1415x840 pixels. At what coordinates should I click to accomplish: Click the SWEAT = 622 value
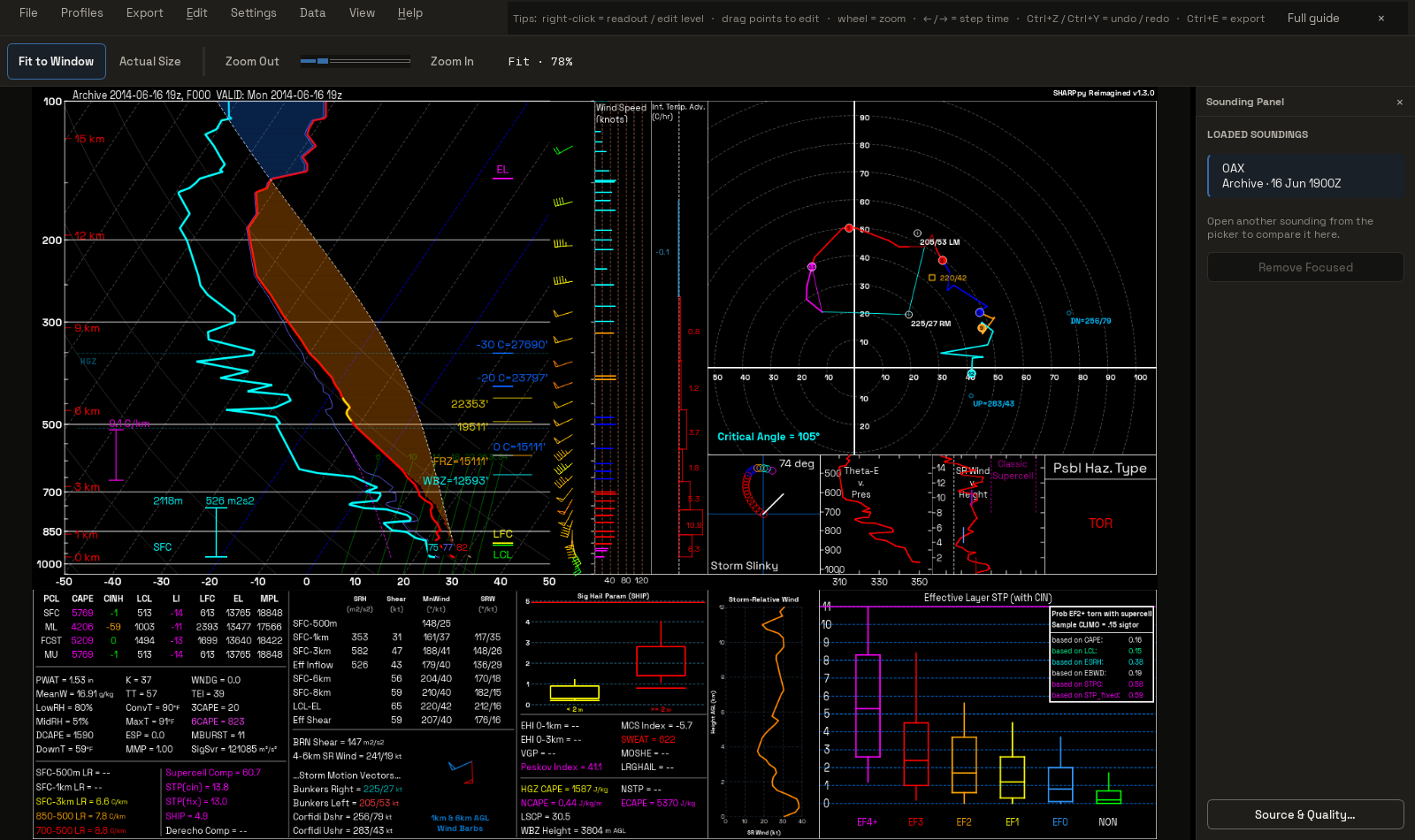[648, 739]
